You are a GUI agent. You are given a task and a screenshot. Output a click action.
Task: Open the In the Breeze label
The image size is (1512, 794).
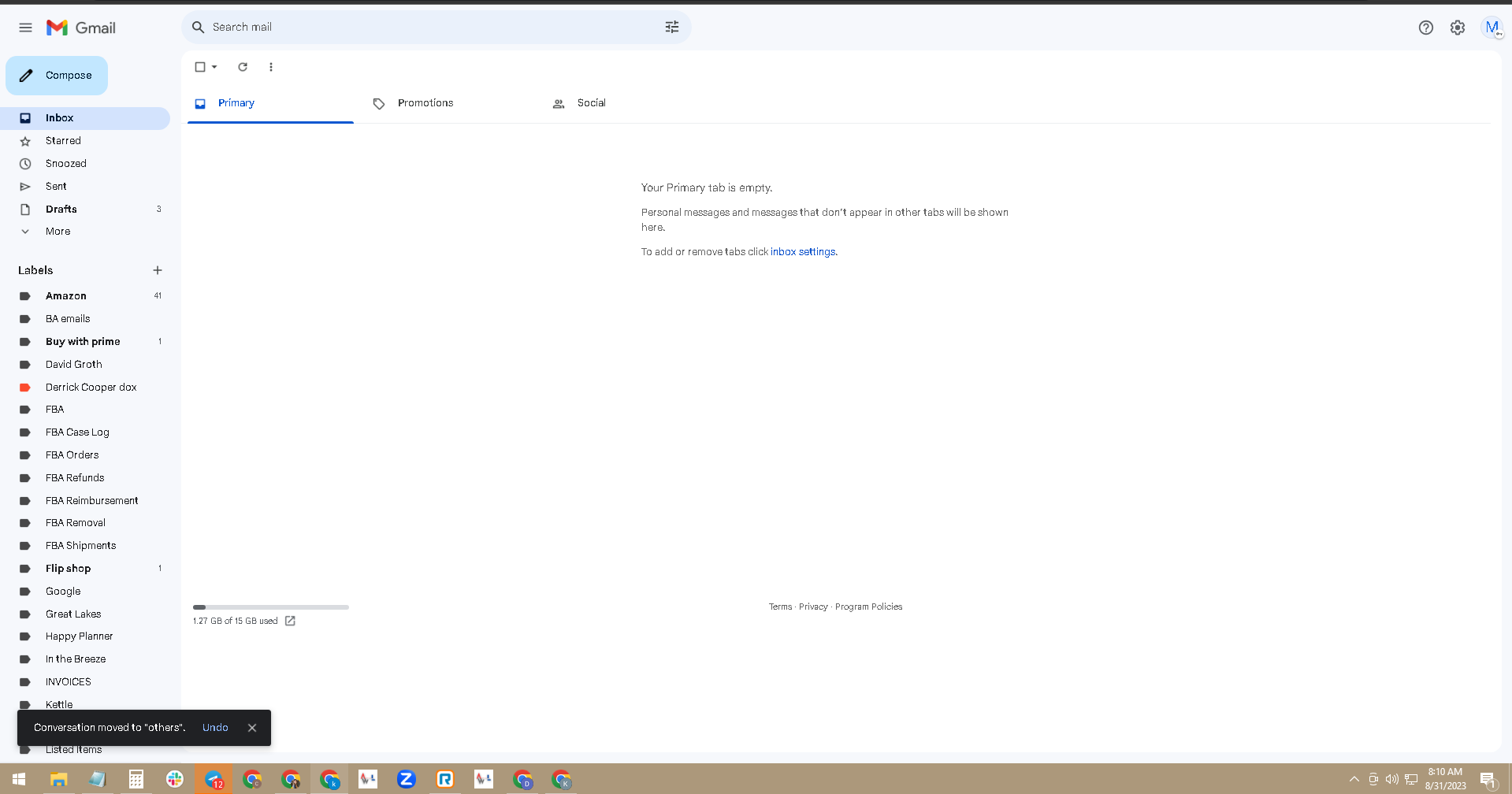point(85,659)
